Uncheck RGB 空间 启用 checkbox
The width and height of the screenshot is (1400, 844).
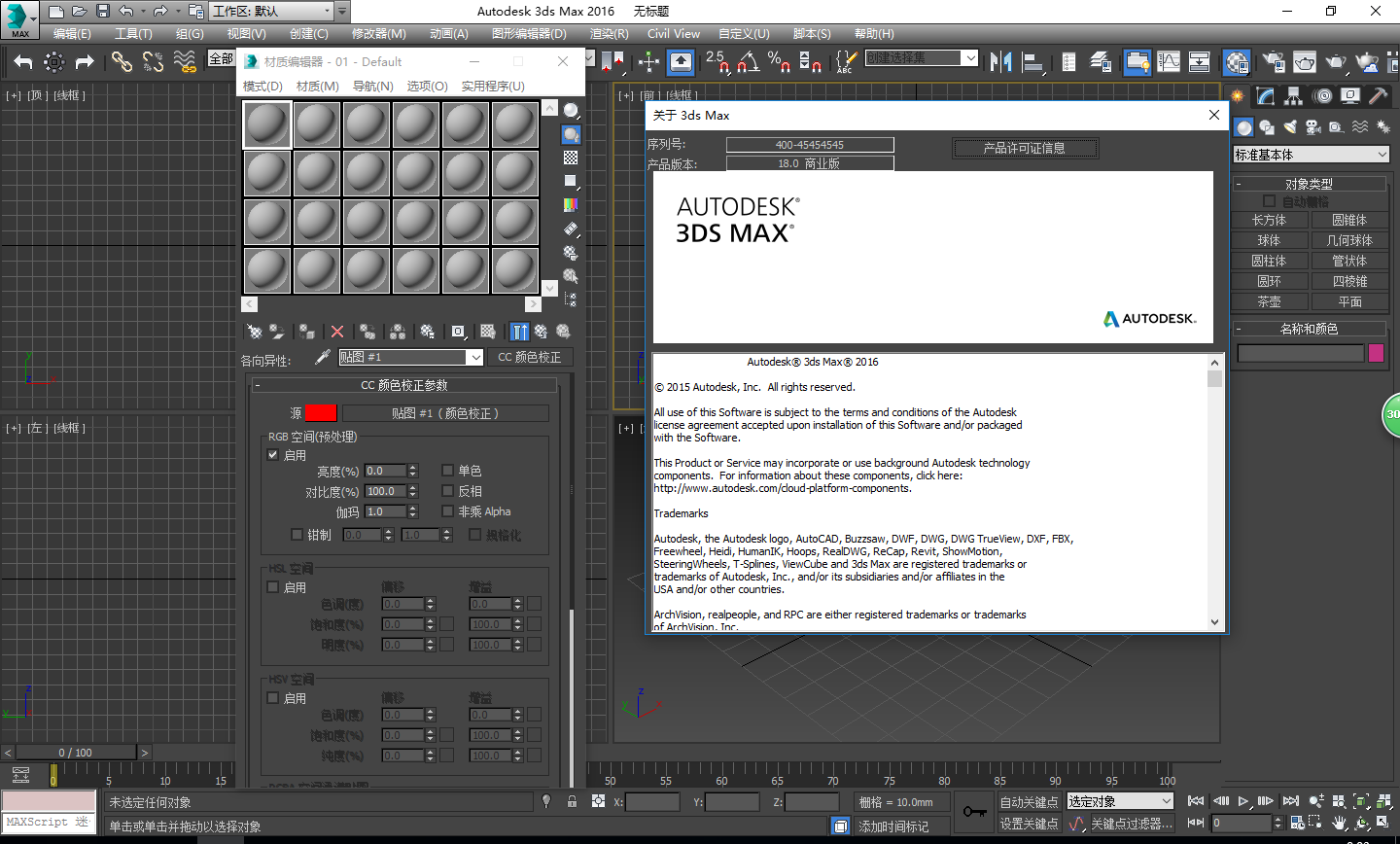pos(273,454)
